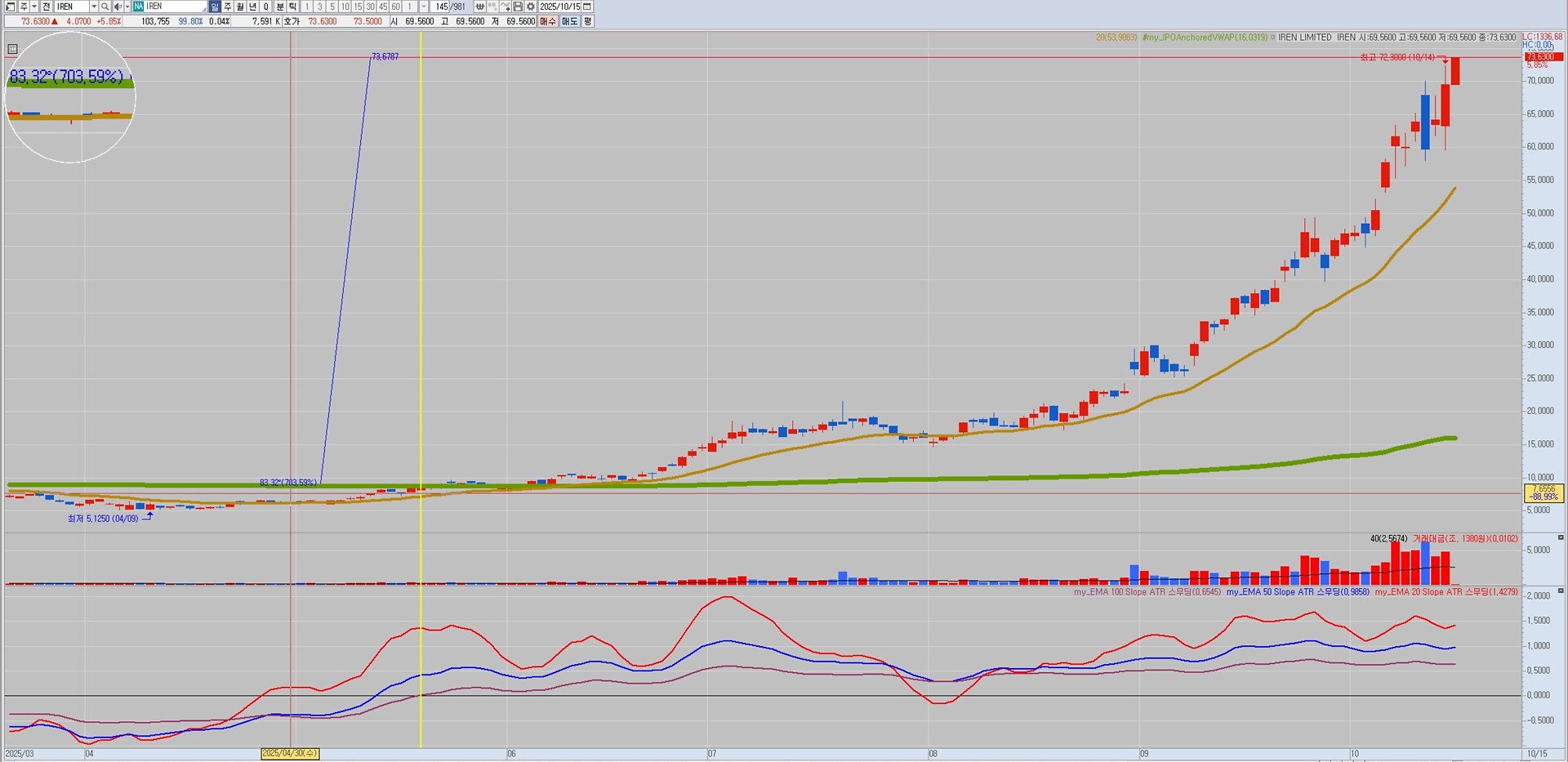This screenshot has height=762, width=1568.
Task: Click the speaker sound icon
Action: point(118,7)
